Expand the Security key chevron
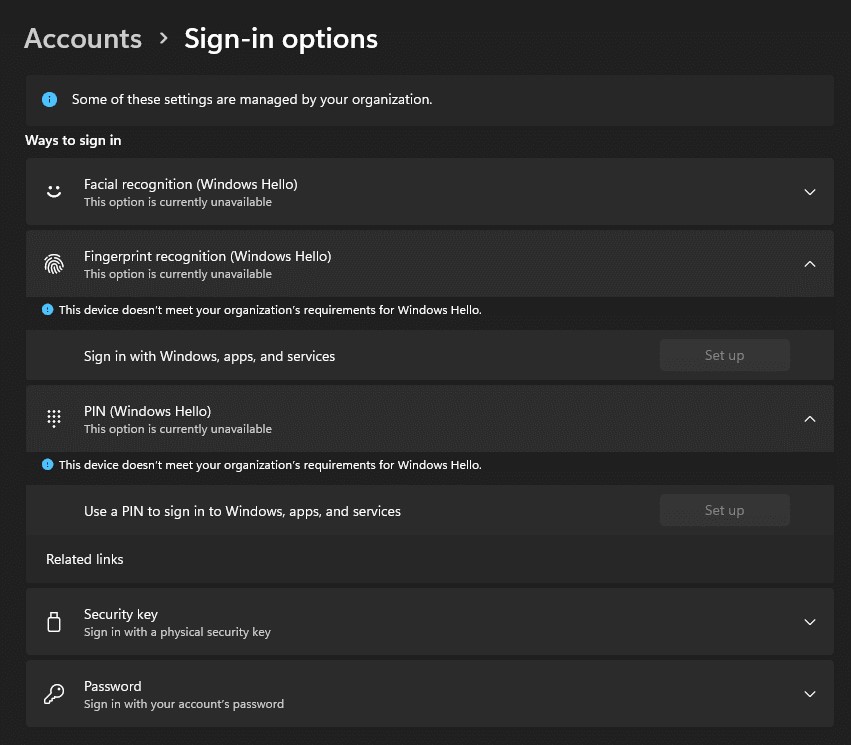This screenshot has height=745, width=851. 810,622
